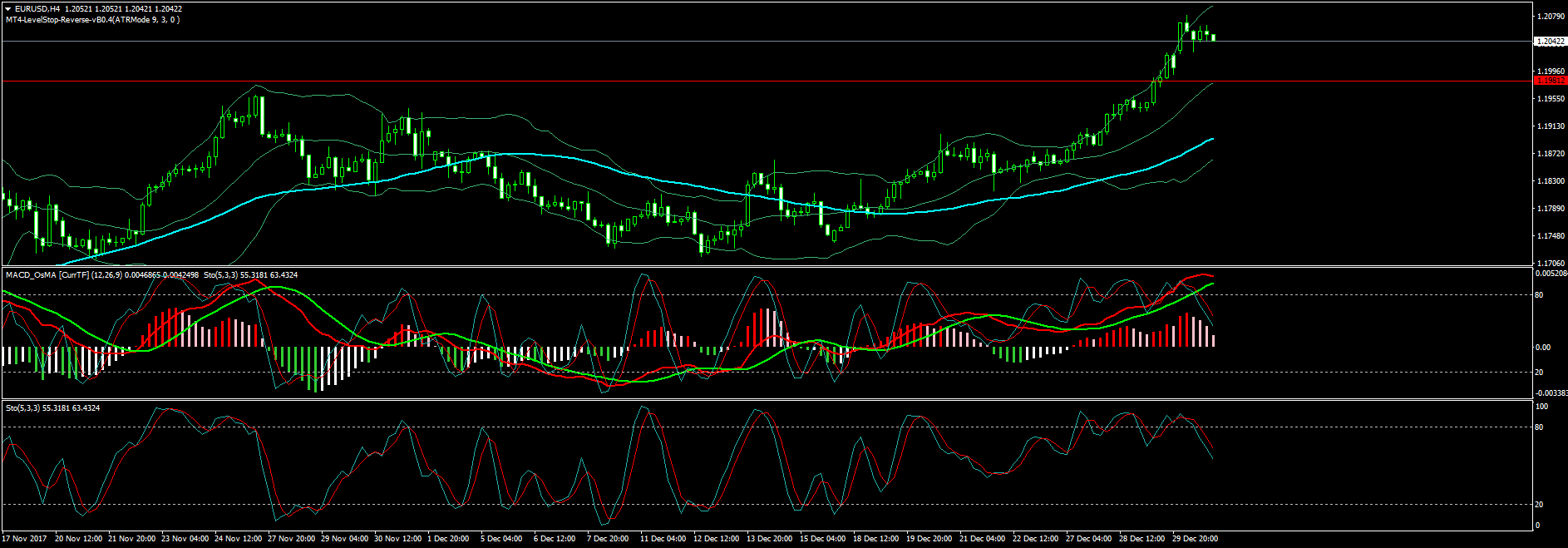Click the MT4-LevelStop-Reverse indicator label
Screen dimensions: 1568x548
[x=91, y=20]
